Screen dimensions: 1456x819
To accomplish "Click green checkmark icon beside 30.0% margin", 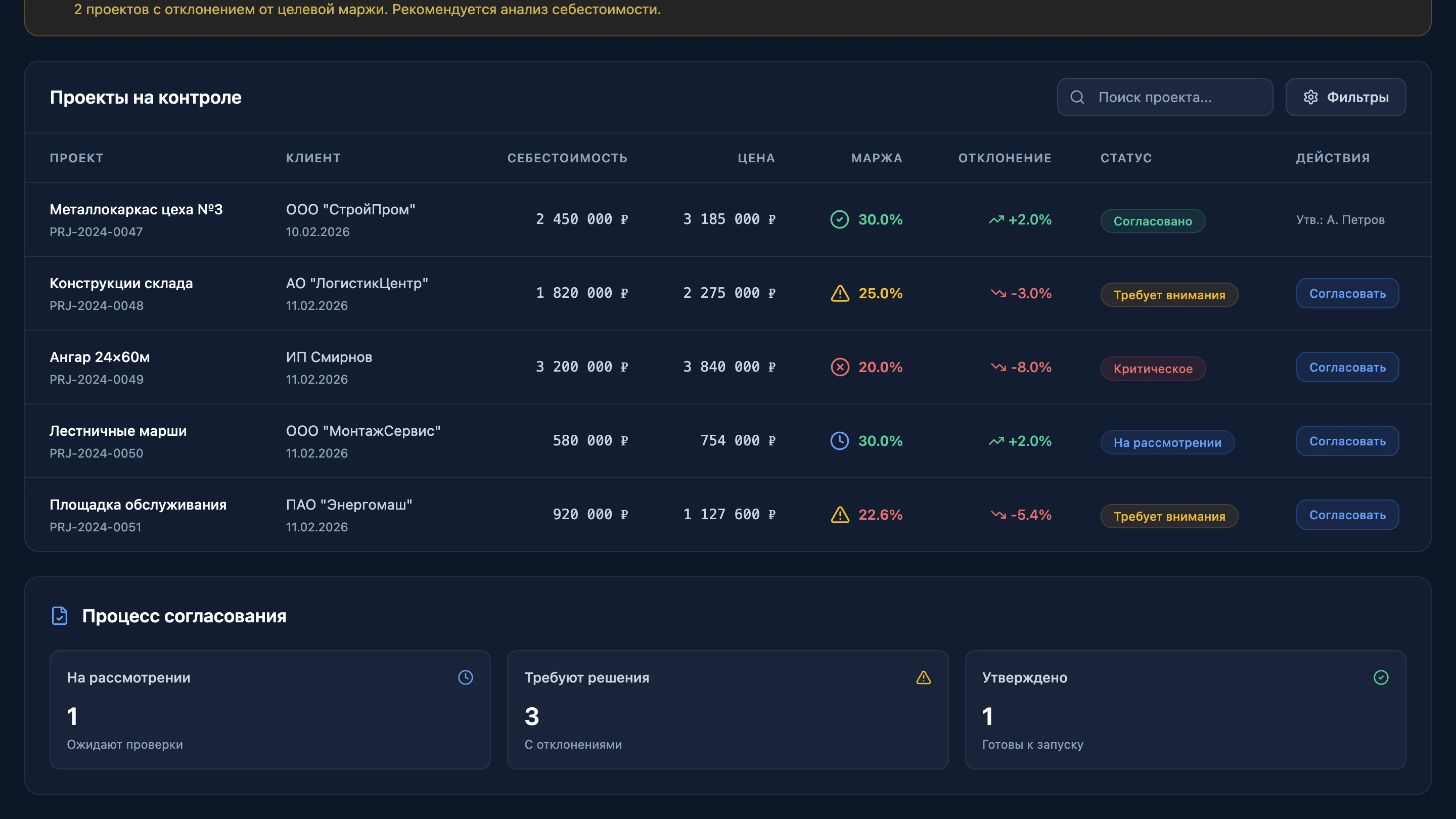I will (839, 219).
